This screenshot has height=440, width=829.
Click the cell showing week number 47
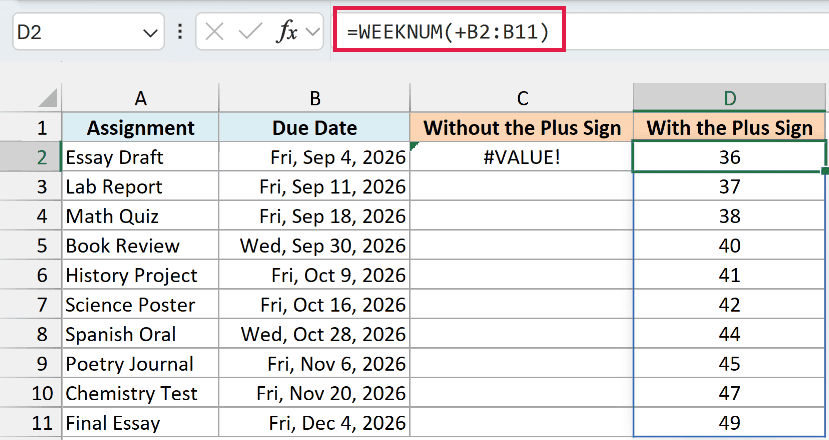tap(729, 393)
